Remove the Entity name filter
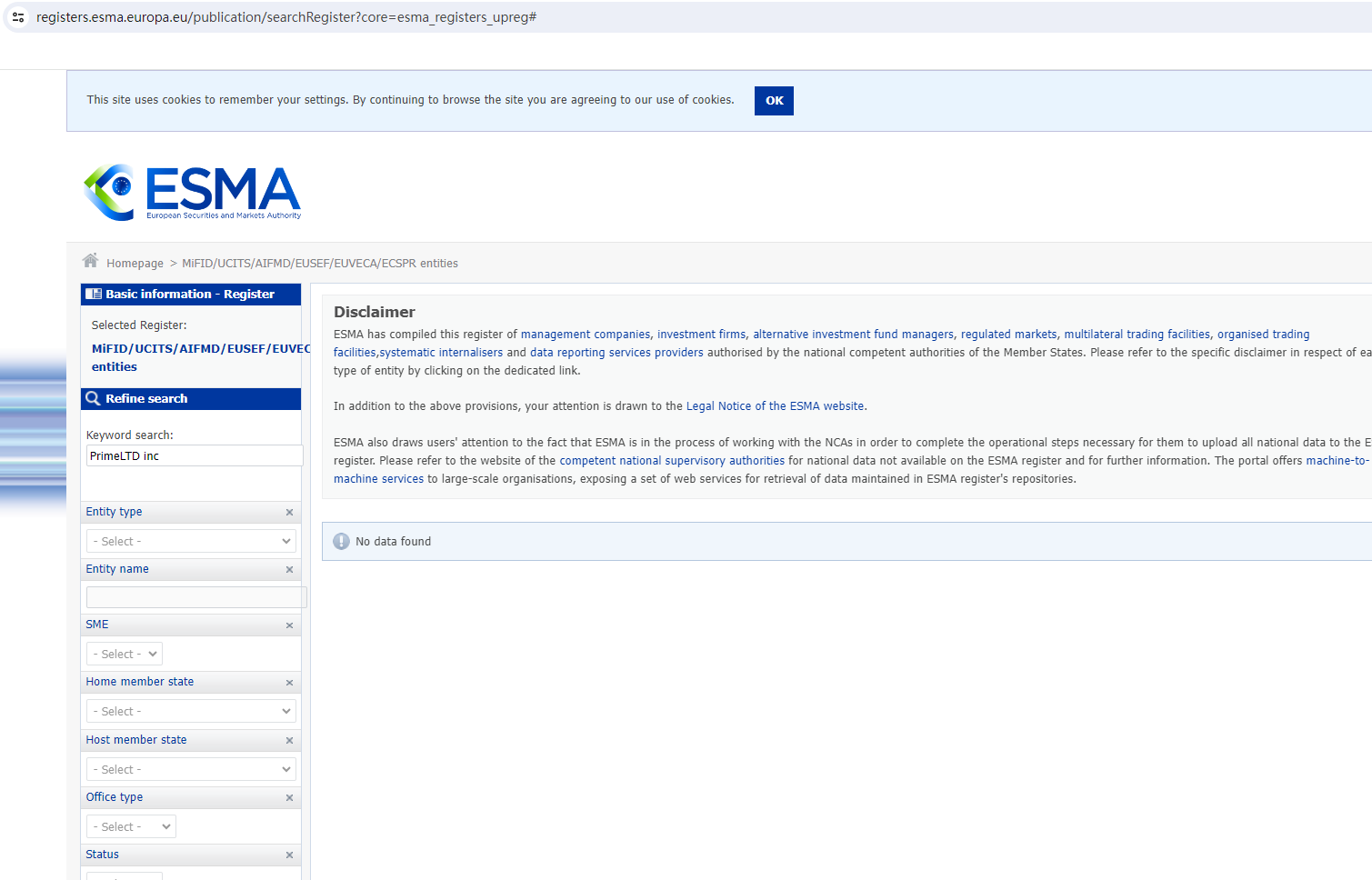1372x880 pixels. [x=289, y=570]
